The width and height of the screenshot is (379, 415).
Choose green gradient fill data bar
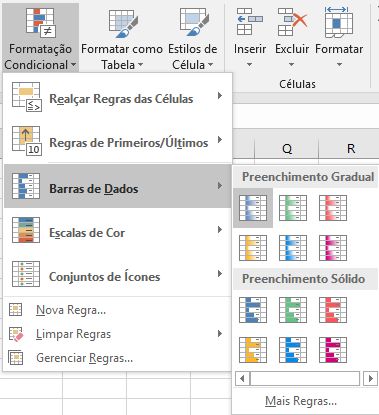[293, 208]
